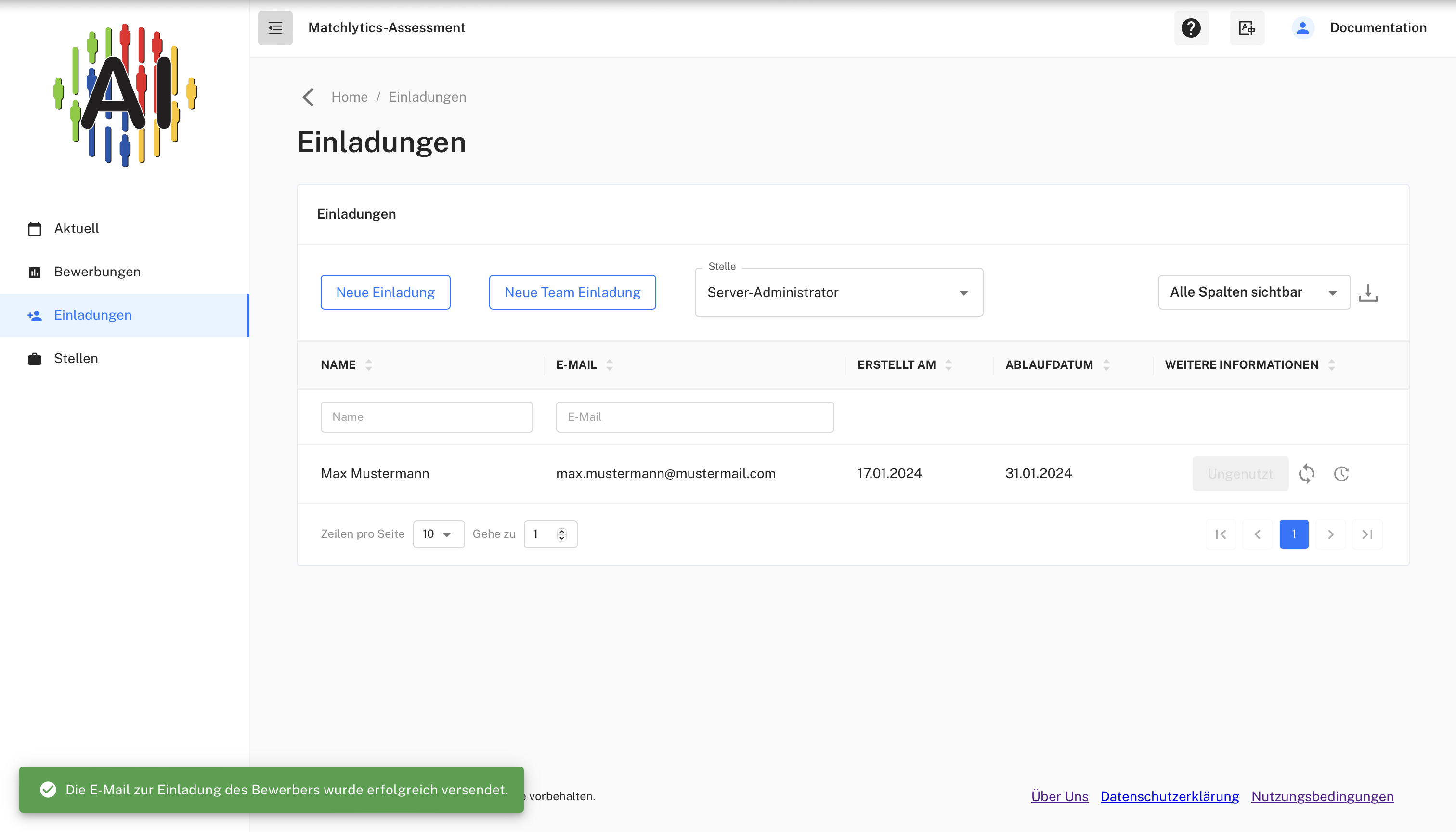Open the Stellen menu item
The width and height of the screenshot is (1456, 832).
click(x=125, y=359)
